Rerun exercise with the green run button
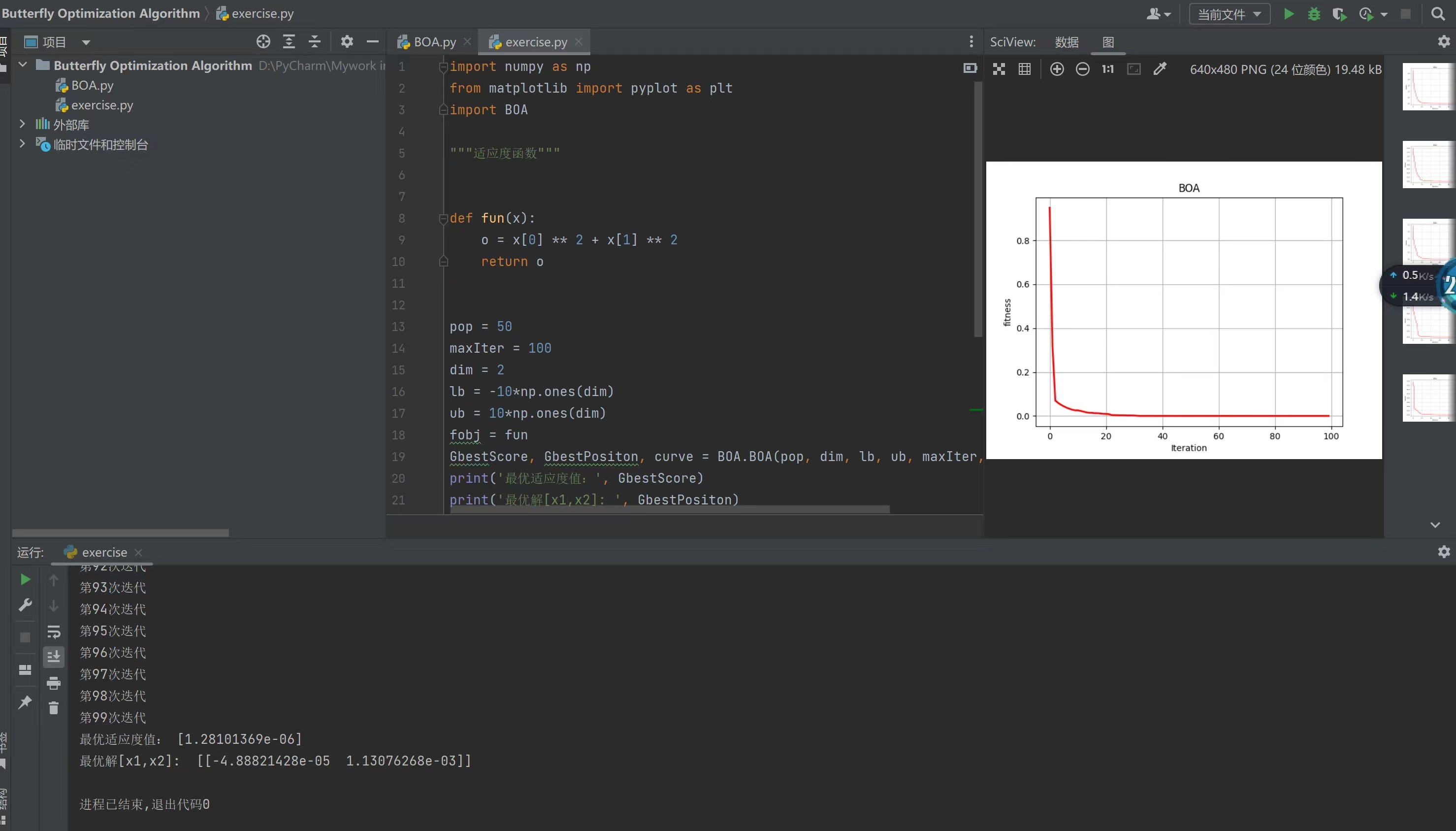 (25, 579)
